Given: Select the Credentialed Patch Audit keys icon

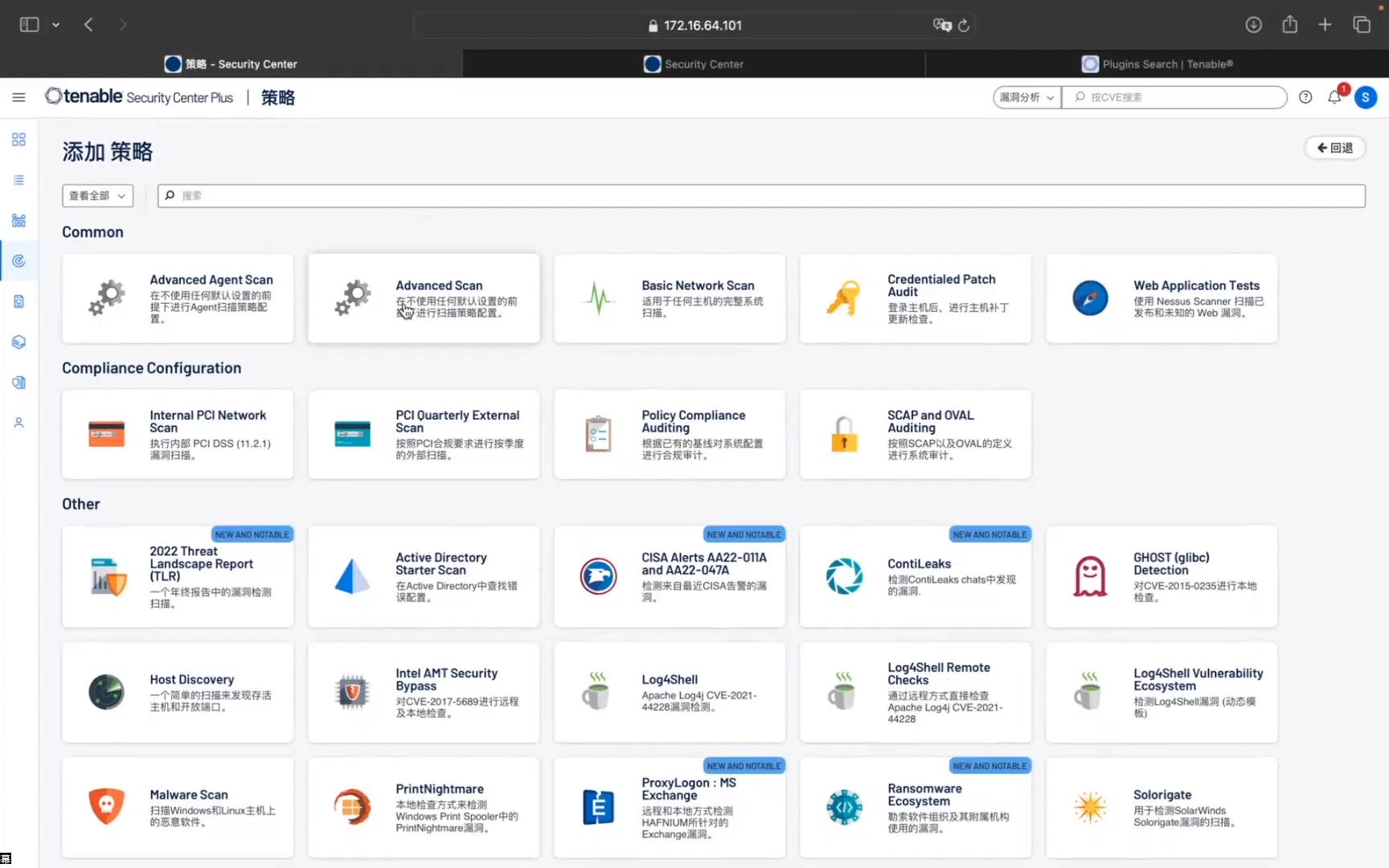Looking at the screenshot, I should click(843, 298).
